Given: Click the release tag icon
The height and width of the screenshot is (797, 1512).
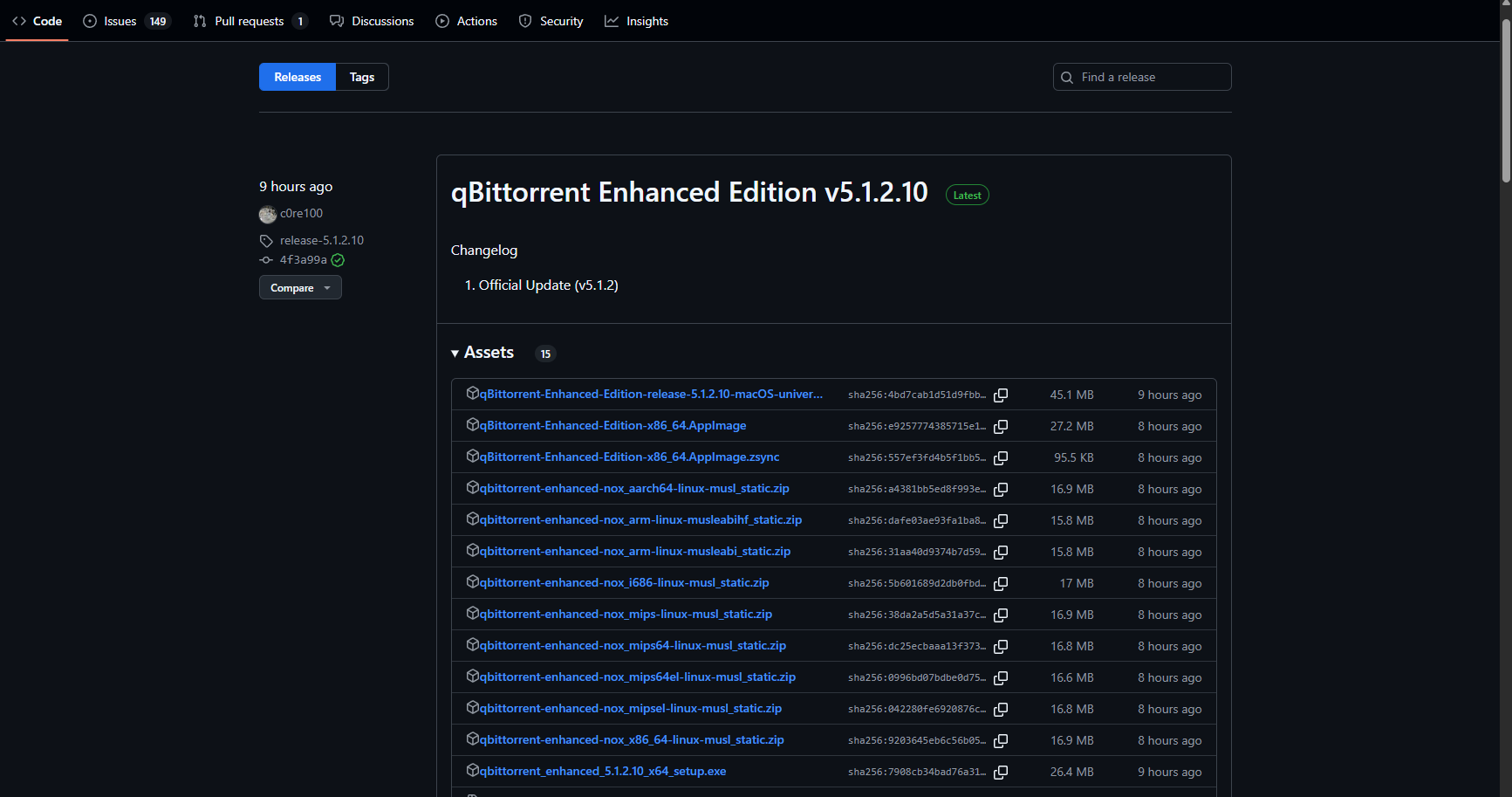Looking at the screenshot, I should 266,241.
